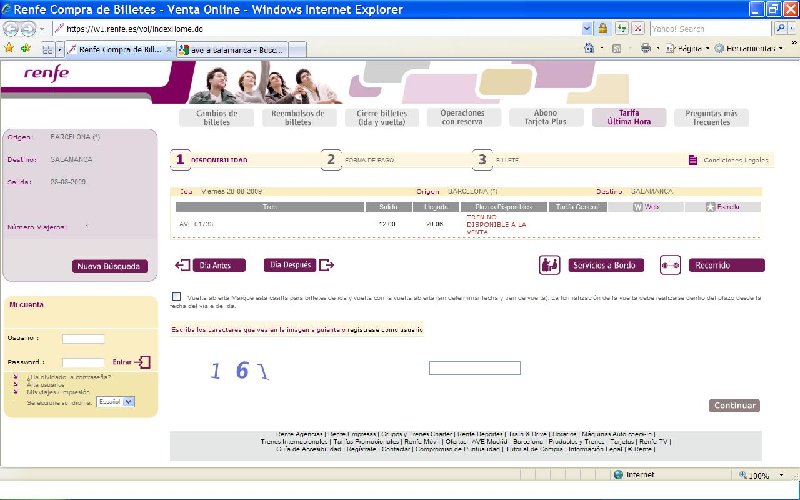800x500 pixels.
Task: Open the language selection dropdown
Action: (x=116, y=402)
